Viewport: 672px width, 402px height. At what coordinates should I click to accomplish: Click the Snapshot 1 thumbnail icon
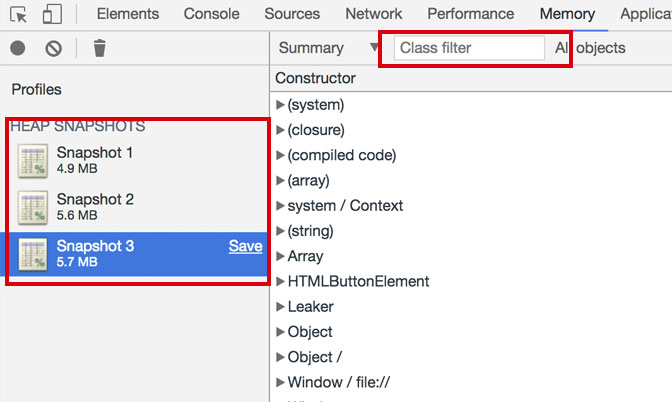pos(34,160)
